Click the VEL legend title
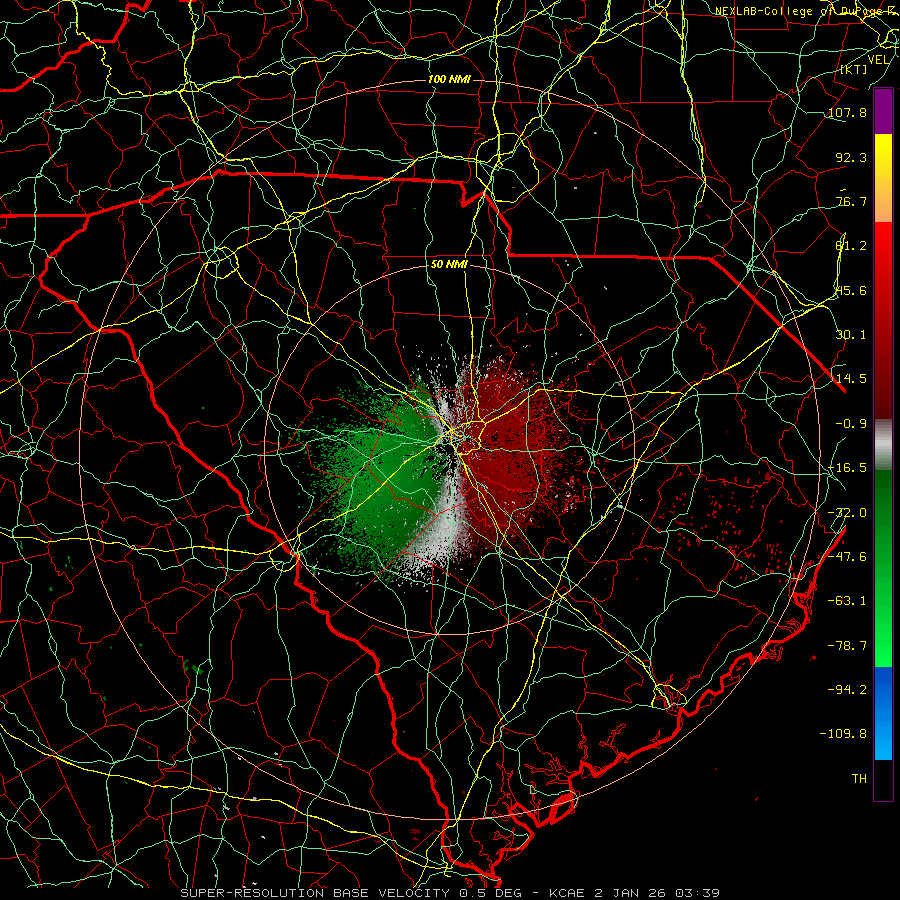Screen dimensions: 900x900 878,59
